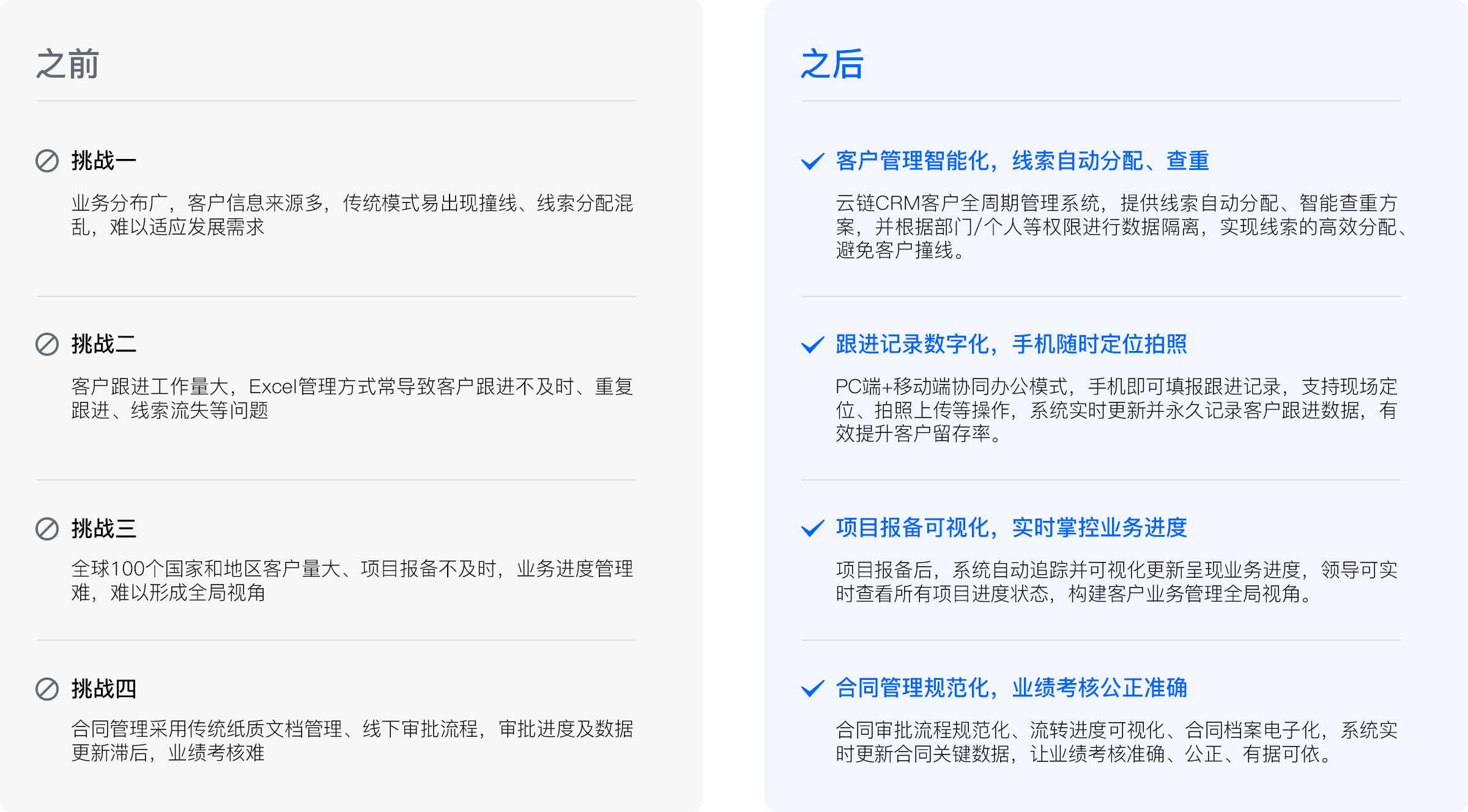Image resolution: width=1468 pixels, height=812 pixels.
Task: Click the prohibition icon beside 挑战三
Action: (47, 529)
